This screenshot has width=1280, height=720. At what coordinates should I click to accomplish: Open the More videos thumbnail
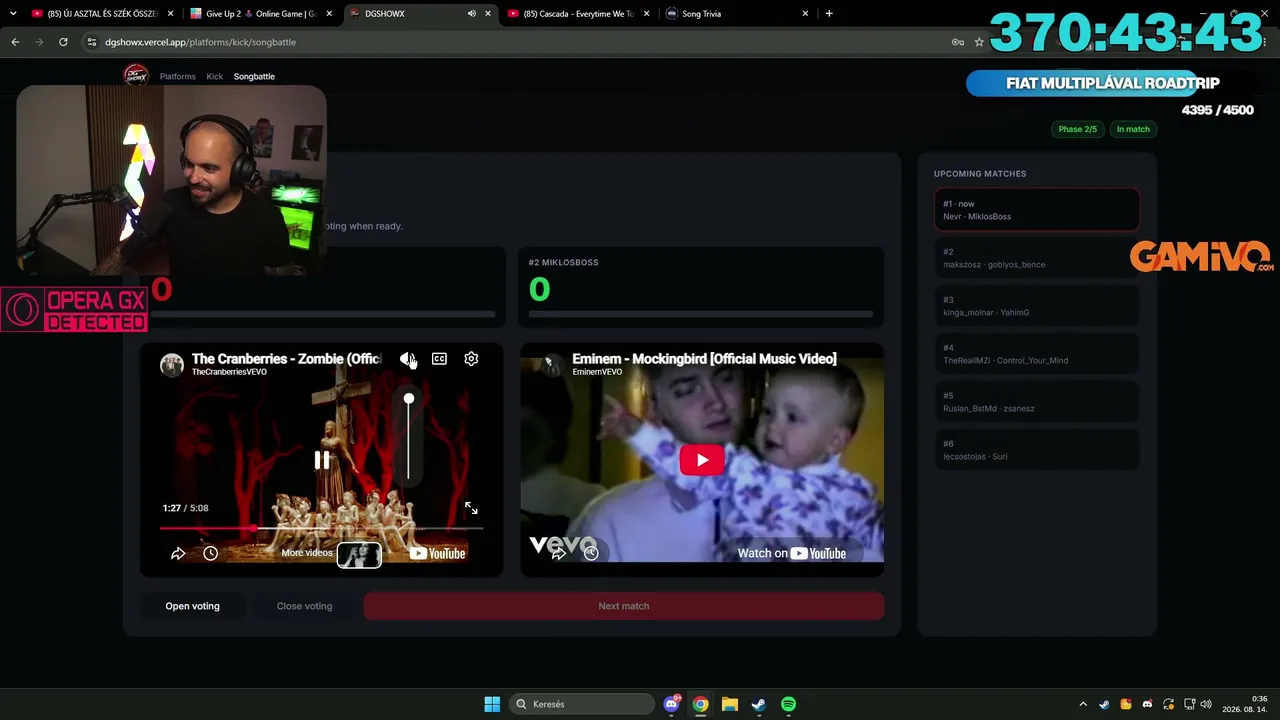359,554
